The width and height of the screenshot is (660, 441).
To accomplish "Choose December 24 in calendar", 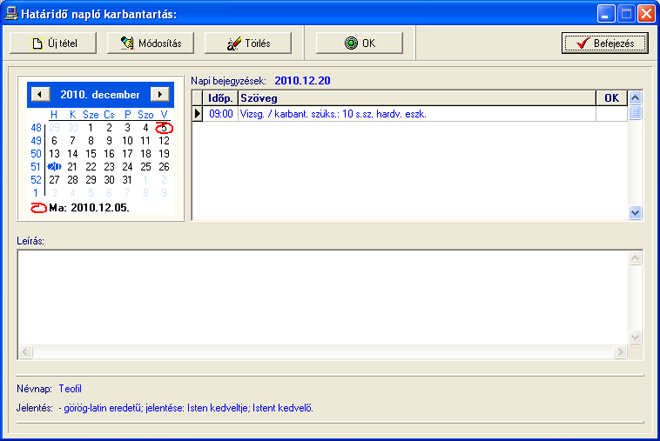I will coord(127,167).
